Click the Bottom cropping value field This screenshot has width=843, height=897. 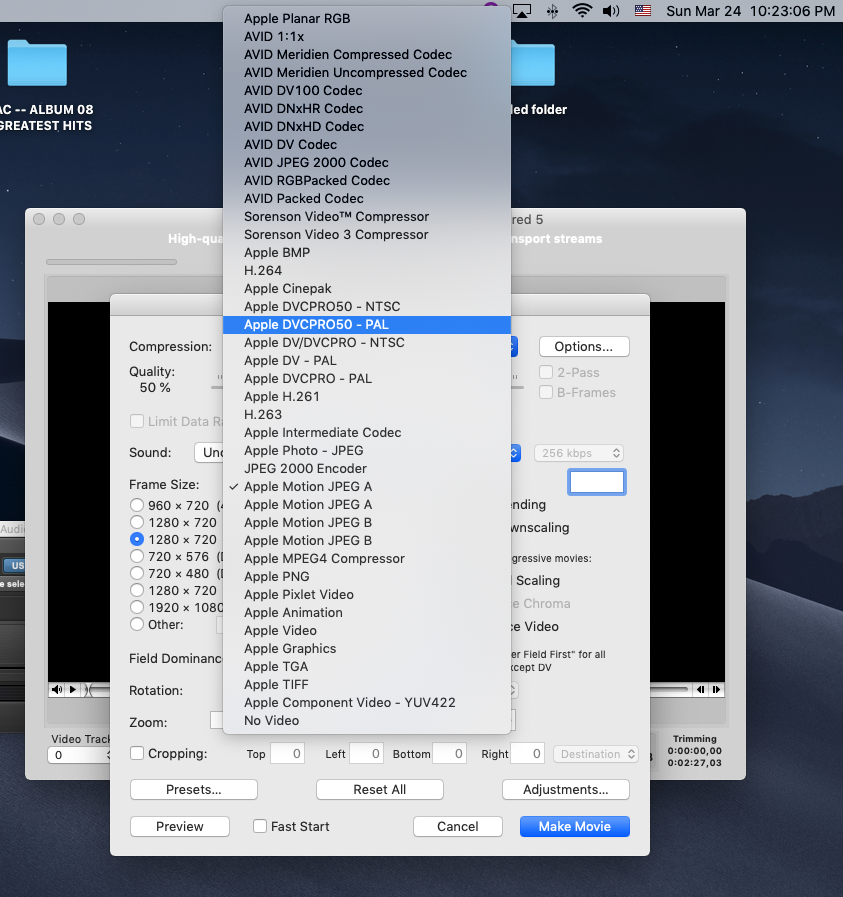point(450,753)
